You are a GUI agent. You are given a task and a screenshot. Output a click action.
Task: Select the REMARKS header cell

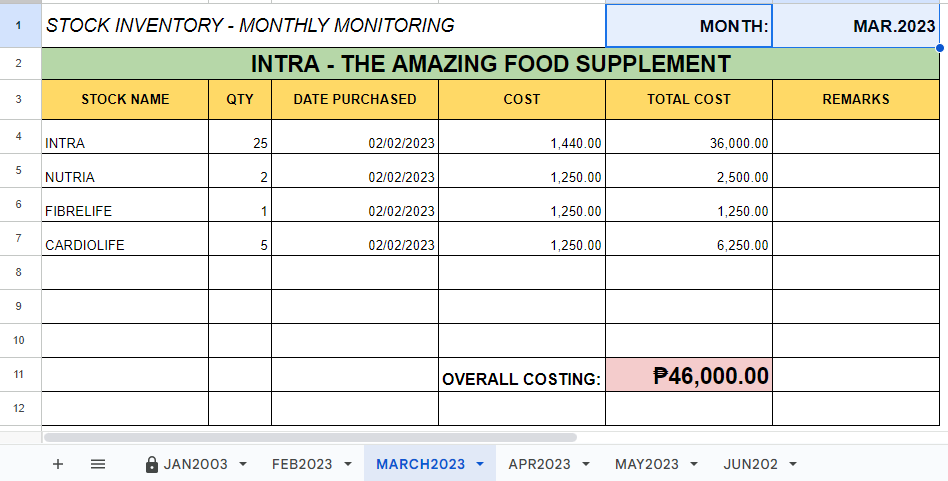856,99
